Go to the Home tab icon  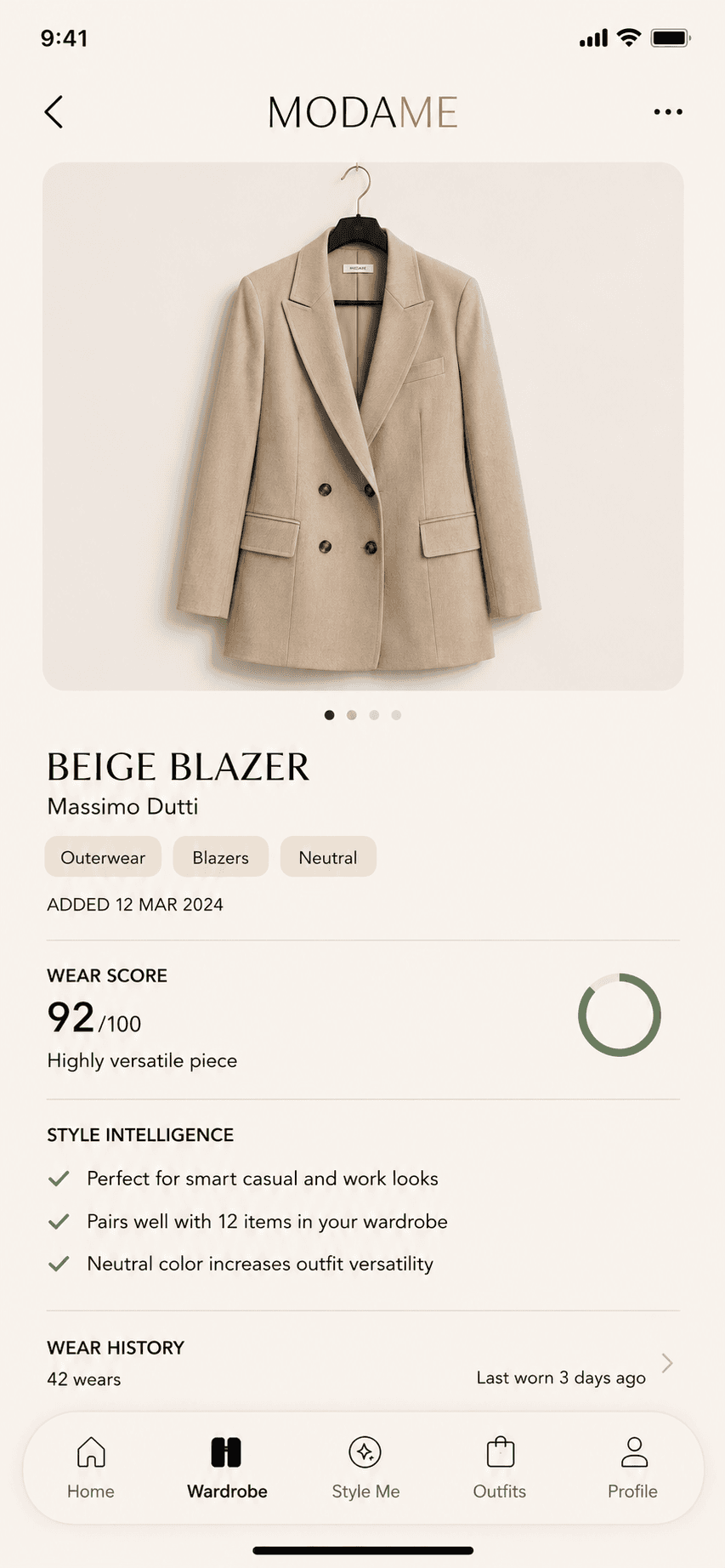click(x=91, y=1452)
